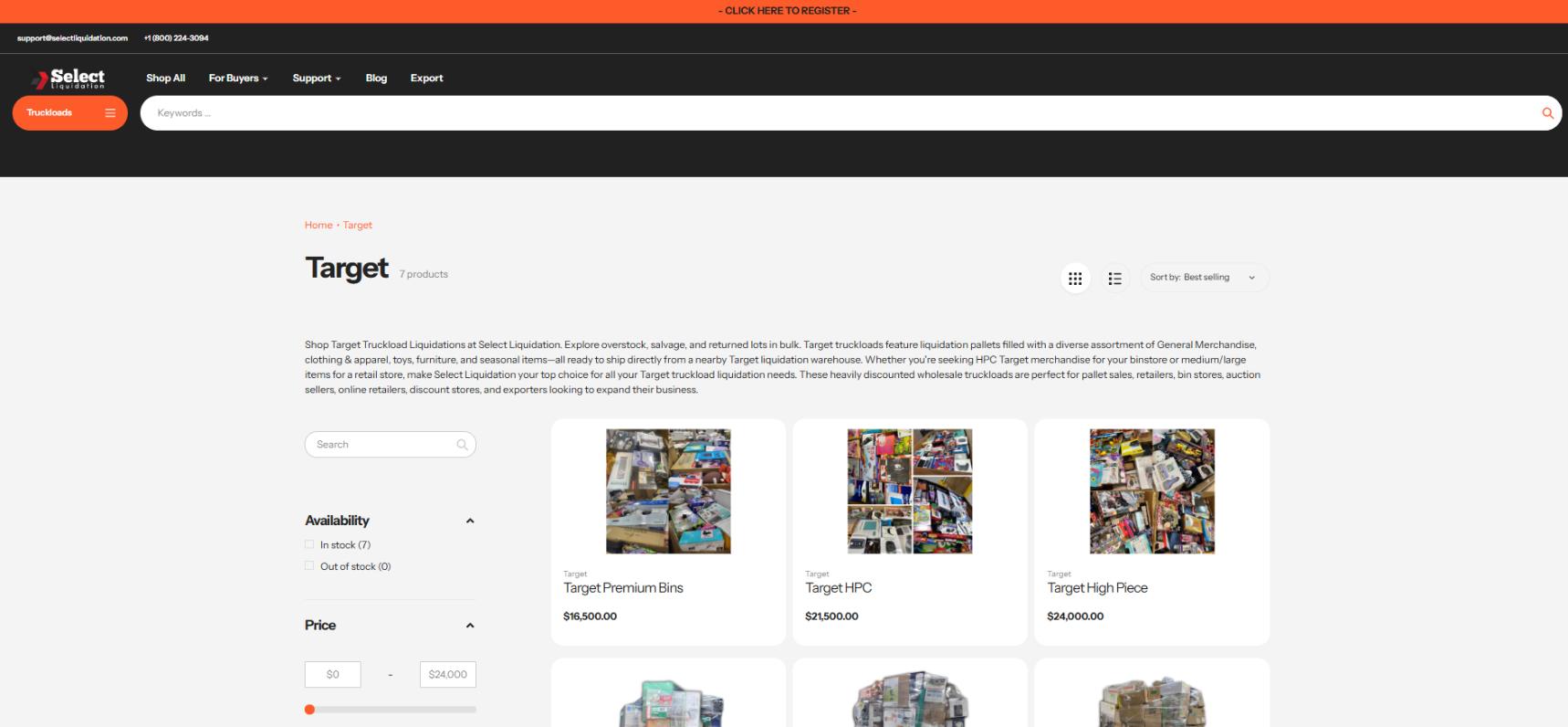The height and width of the screenshot is (727, 1568).
Task: Collapse the Availability filter section
Action: pos(470,521)
